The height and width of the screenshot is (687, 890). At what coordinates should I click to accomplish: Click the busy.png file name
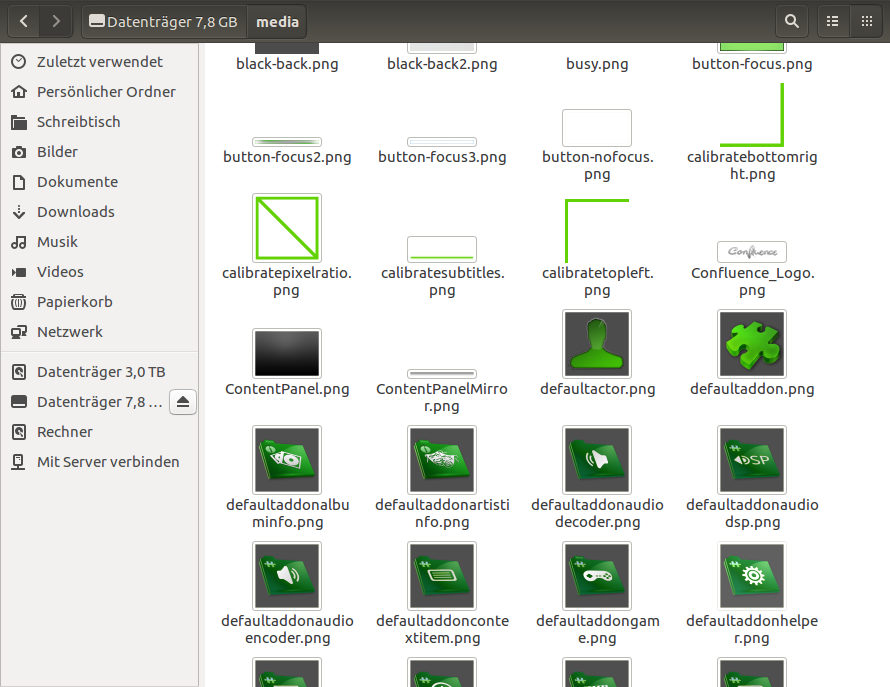click(x=597, y=64)
